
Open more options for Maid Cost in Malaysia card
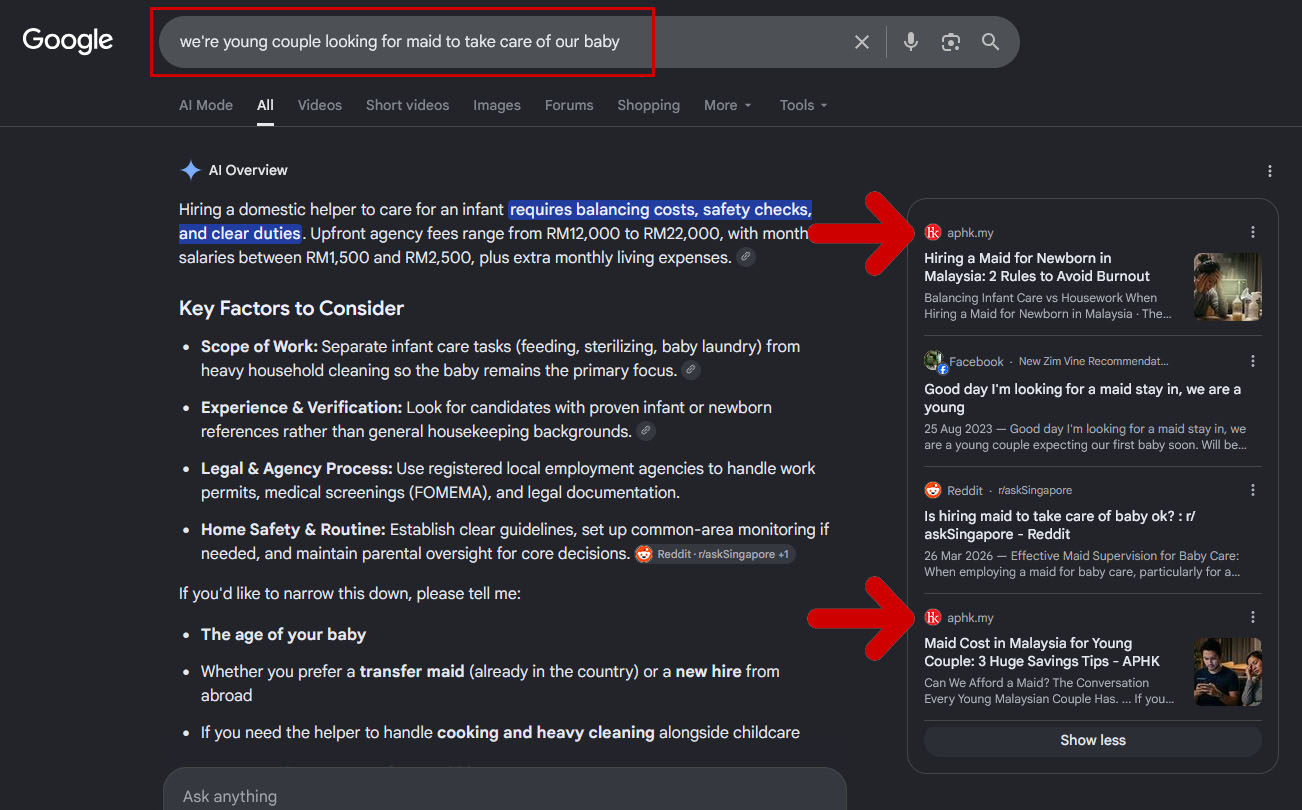click(1253, 617)
